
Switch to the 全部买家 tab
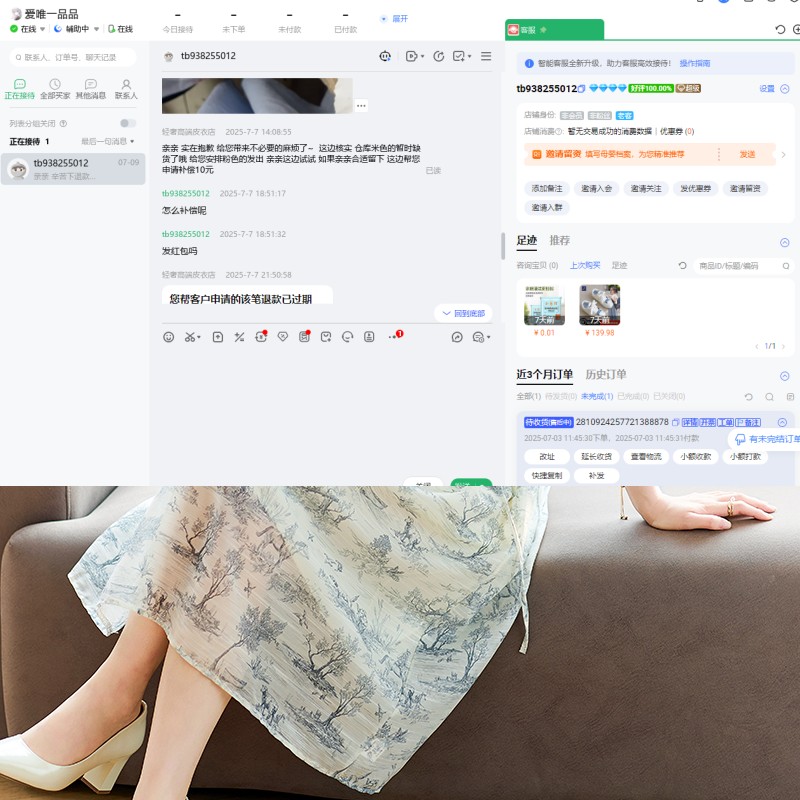[x=55, y=89]
